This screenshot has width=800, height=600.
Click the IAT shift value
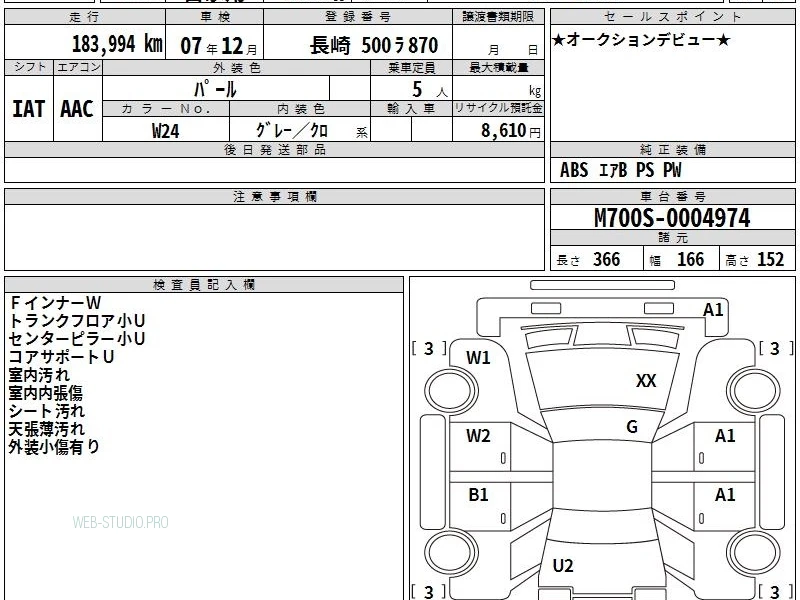[x=29, y=109]
